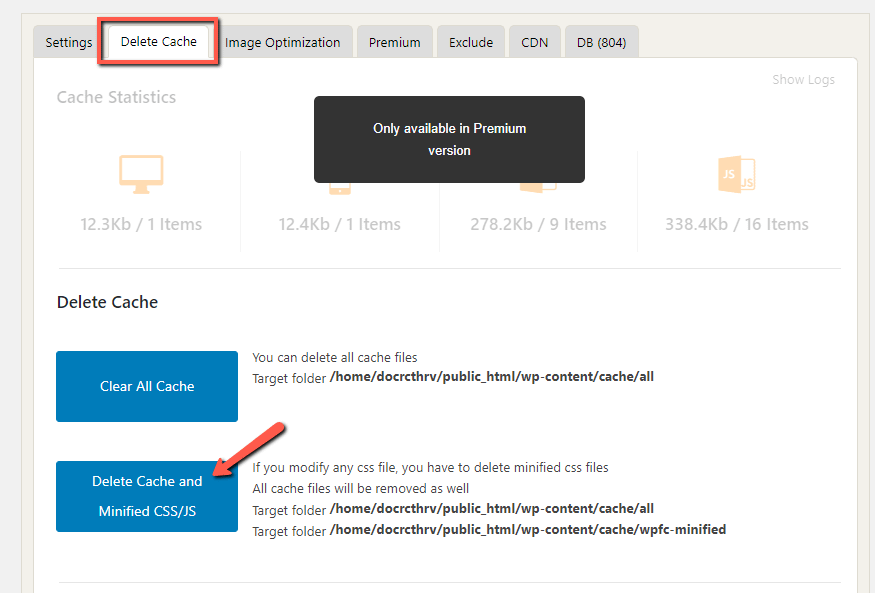Open the DB (804) tab
Viewport: 875px width, 593px height.
point(601,42)
